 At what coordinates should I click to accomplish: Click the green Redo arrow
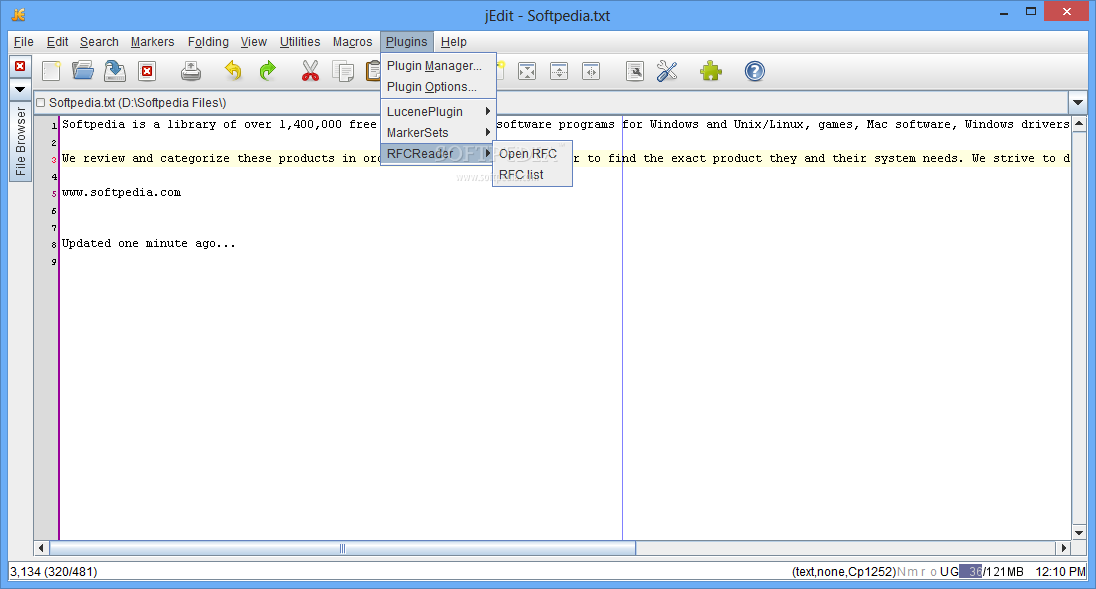point(268,71)
